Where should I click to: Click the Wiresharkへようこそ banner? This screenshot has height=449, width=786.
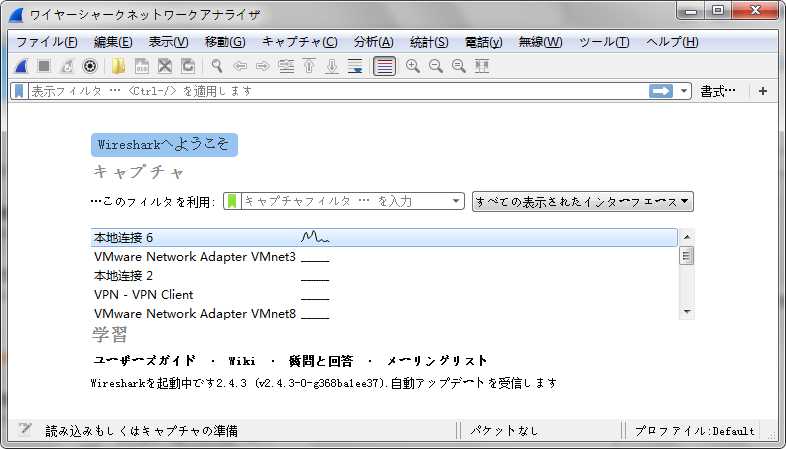click(x=164, y=145)
